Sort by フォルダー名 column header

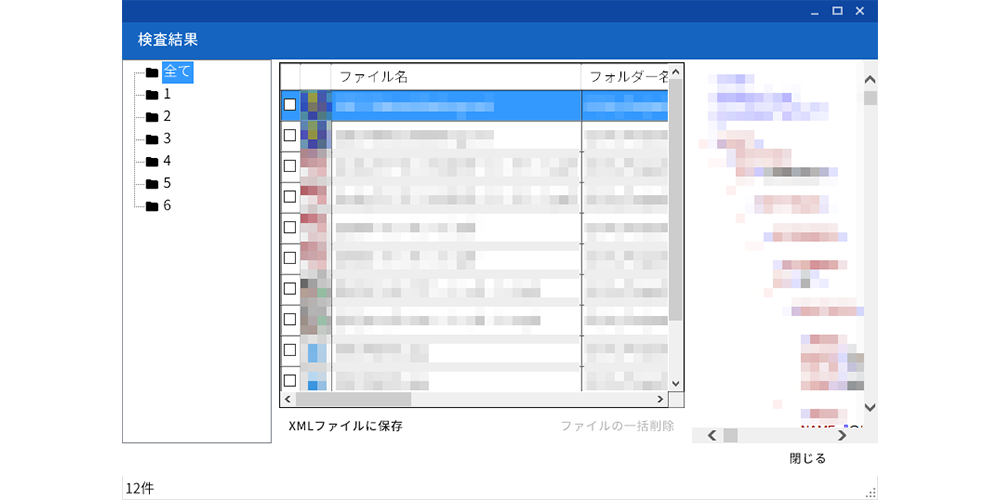(x=625, y=77)
